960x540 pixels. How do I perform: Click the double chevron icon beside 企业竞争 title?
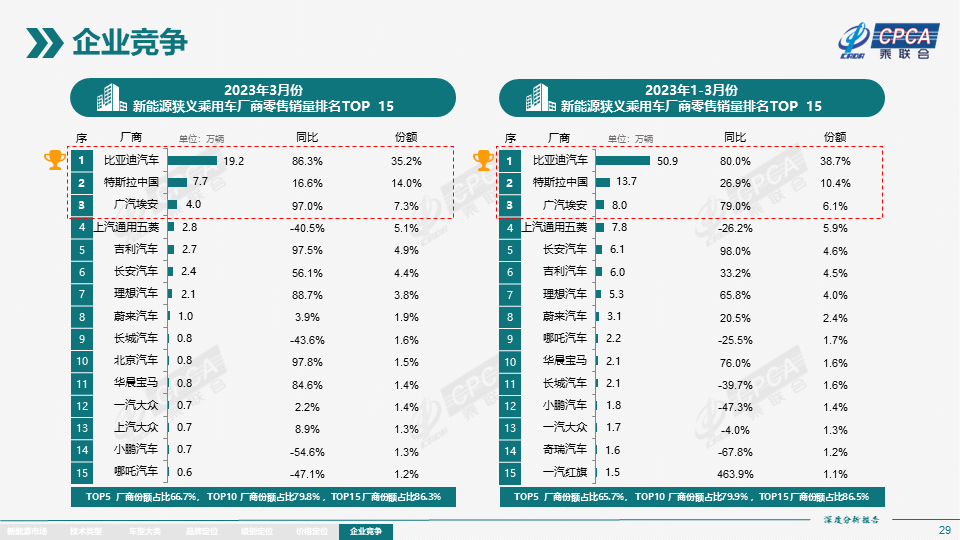(x=44, y=42)
